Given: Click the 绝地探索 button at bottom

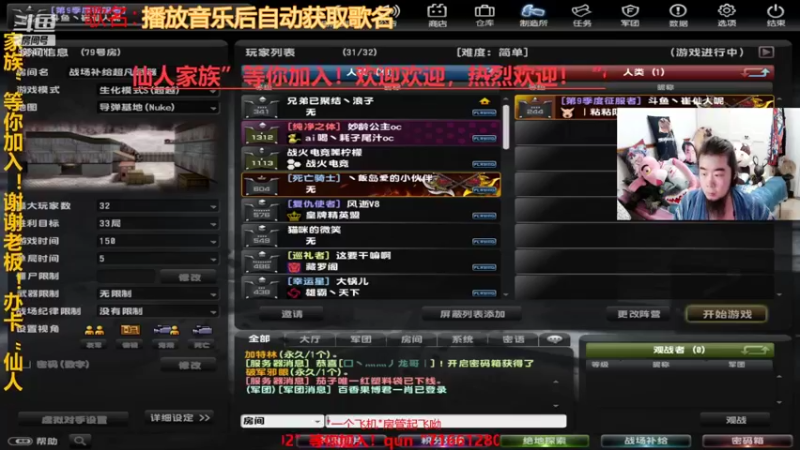Looking at the screenshot, I should click(544, 440).
